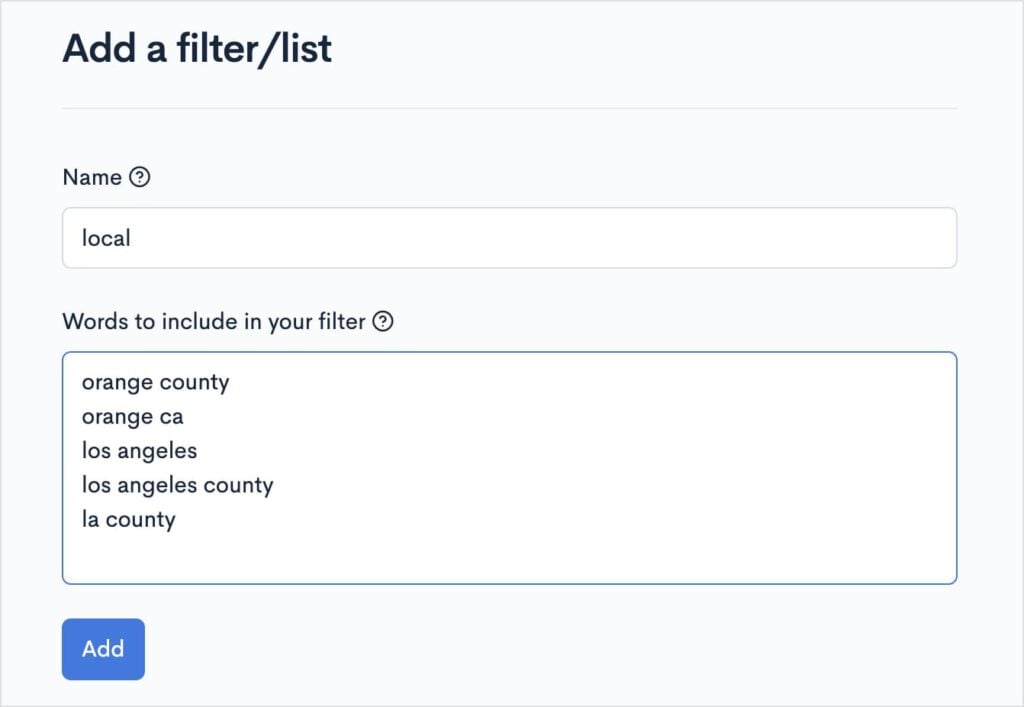
Task: Click the question mark after Name label
Action: coord(141,177)
